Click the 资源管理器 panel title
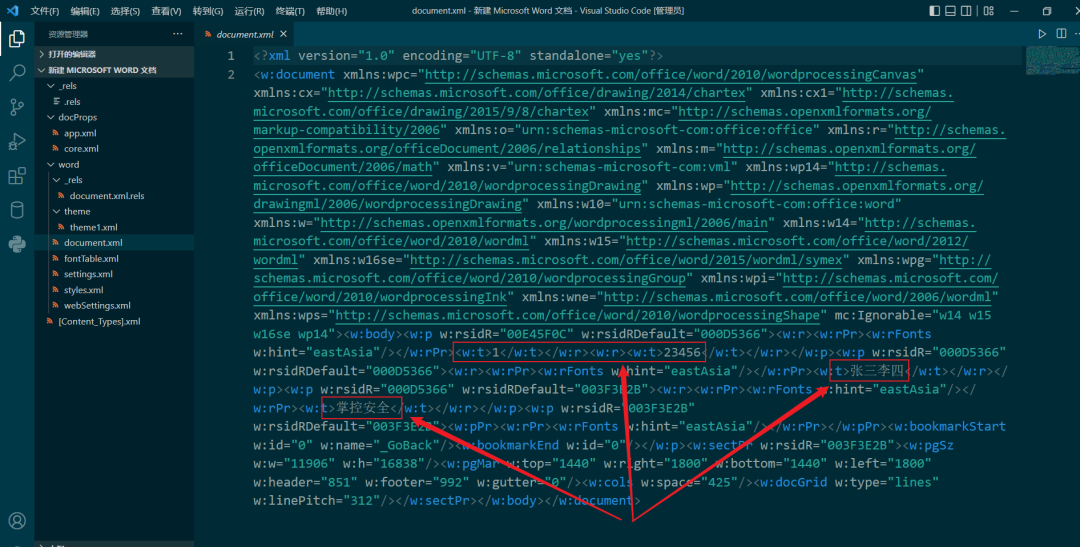 pos(68,34)
